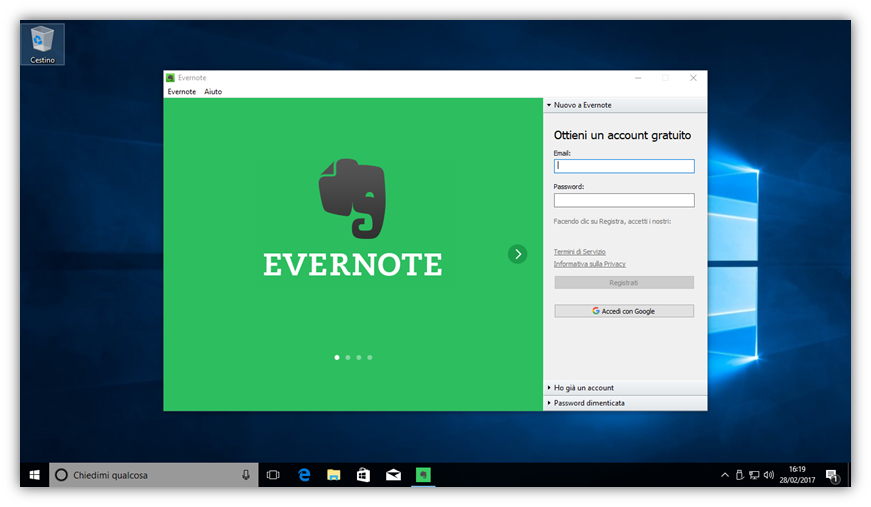This screenshot has width=871, height=507.
Task: Open the Windows Start menu
Action: (x=34, y=475)
